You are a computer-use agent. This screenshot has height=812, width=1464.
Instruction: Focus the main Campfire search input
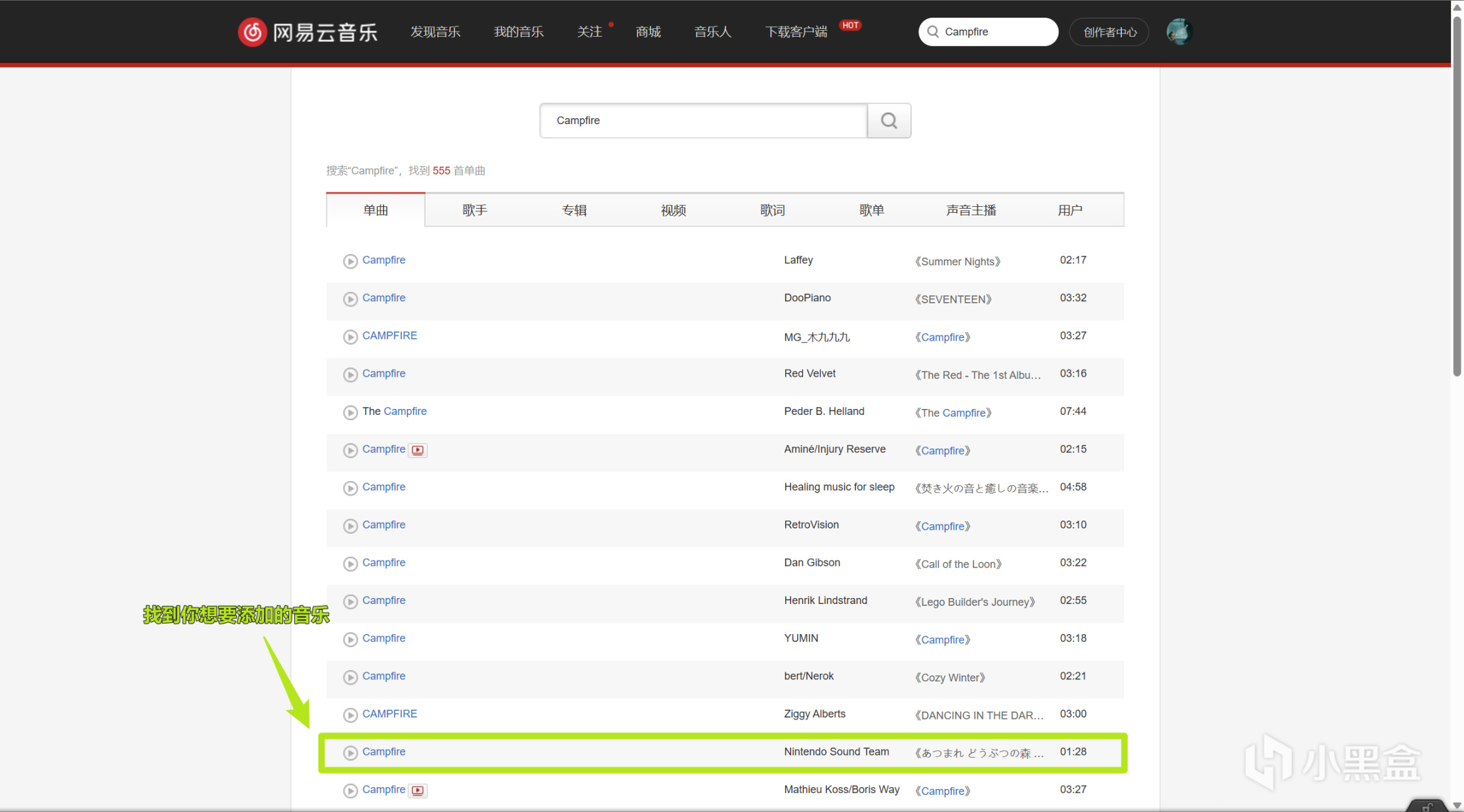click(x=703, y=120)
